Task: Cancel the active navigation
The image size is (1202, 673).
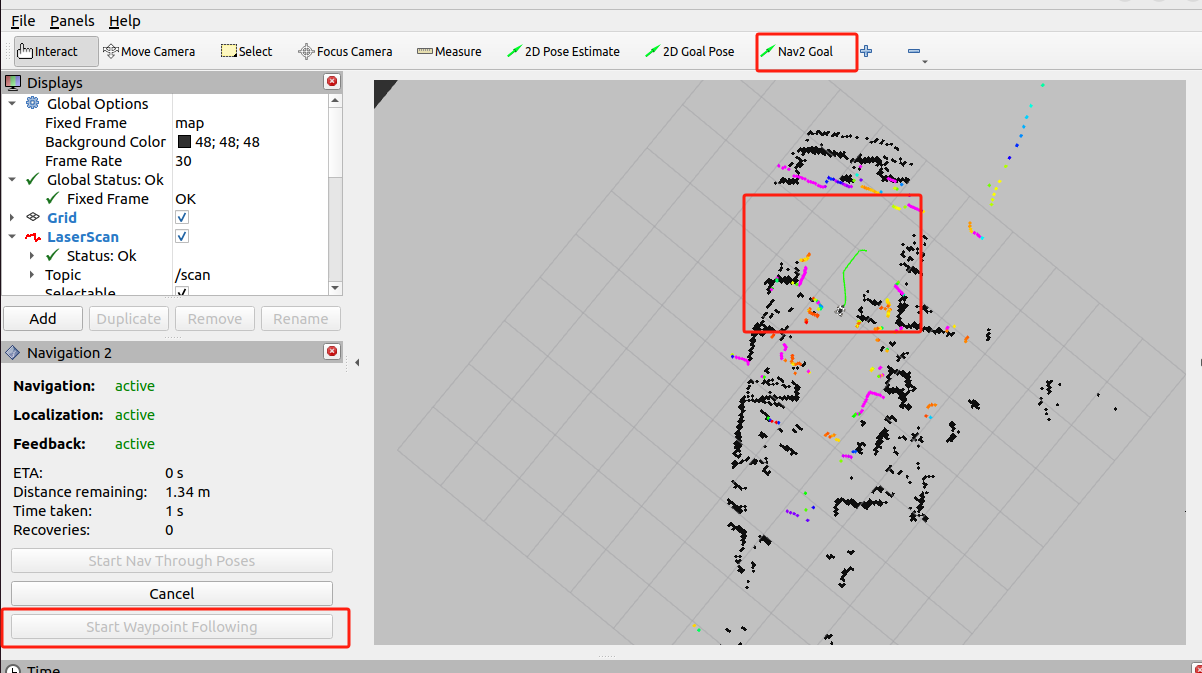Action: pyautogui.click(x=172, y=593)
